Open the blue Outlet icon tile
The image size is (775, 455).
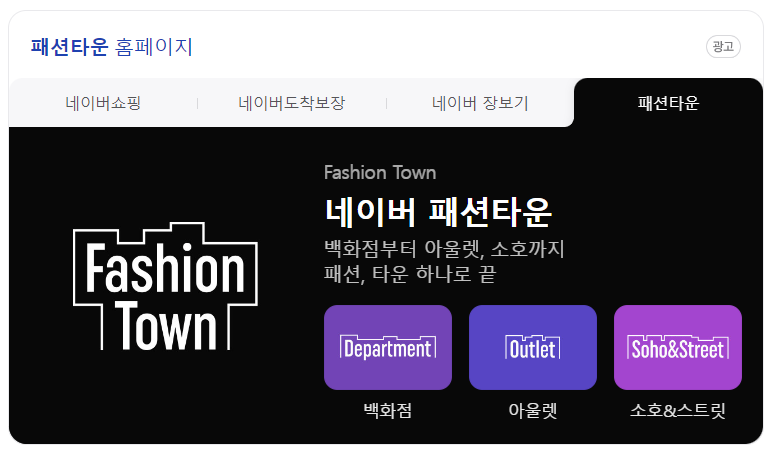pos(533,347)
